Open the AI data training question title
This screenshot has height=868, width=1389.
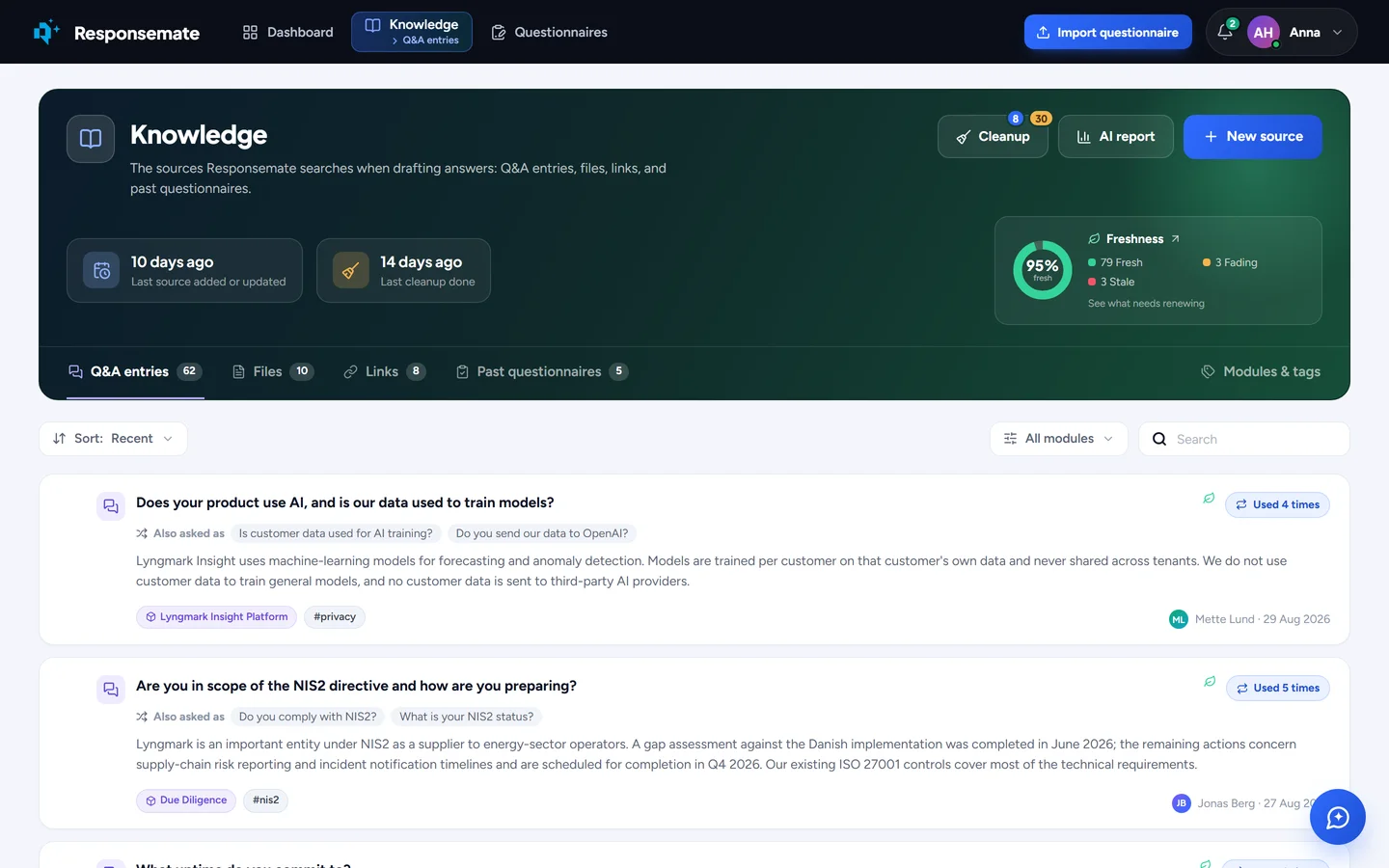pyautogui.click(x=345, y=502)
